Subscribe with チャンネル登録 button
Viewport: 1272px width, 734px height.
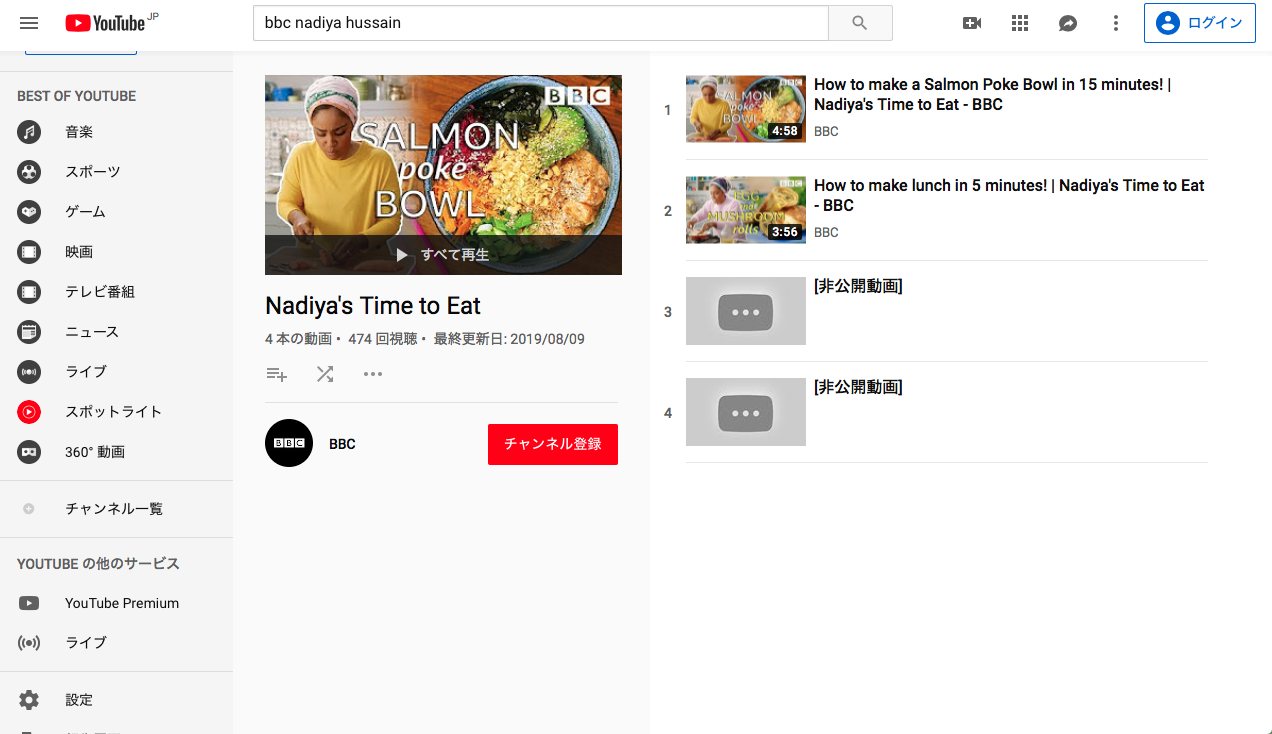553,444
